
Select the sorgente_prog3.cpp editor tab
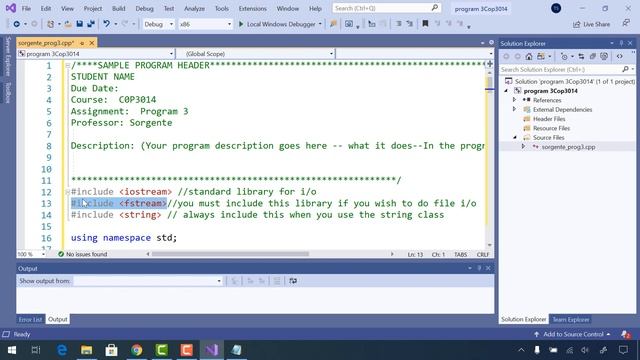[47, 43]
